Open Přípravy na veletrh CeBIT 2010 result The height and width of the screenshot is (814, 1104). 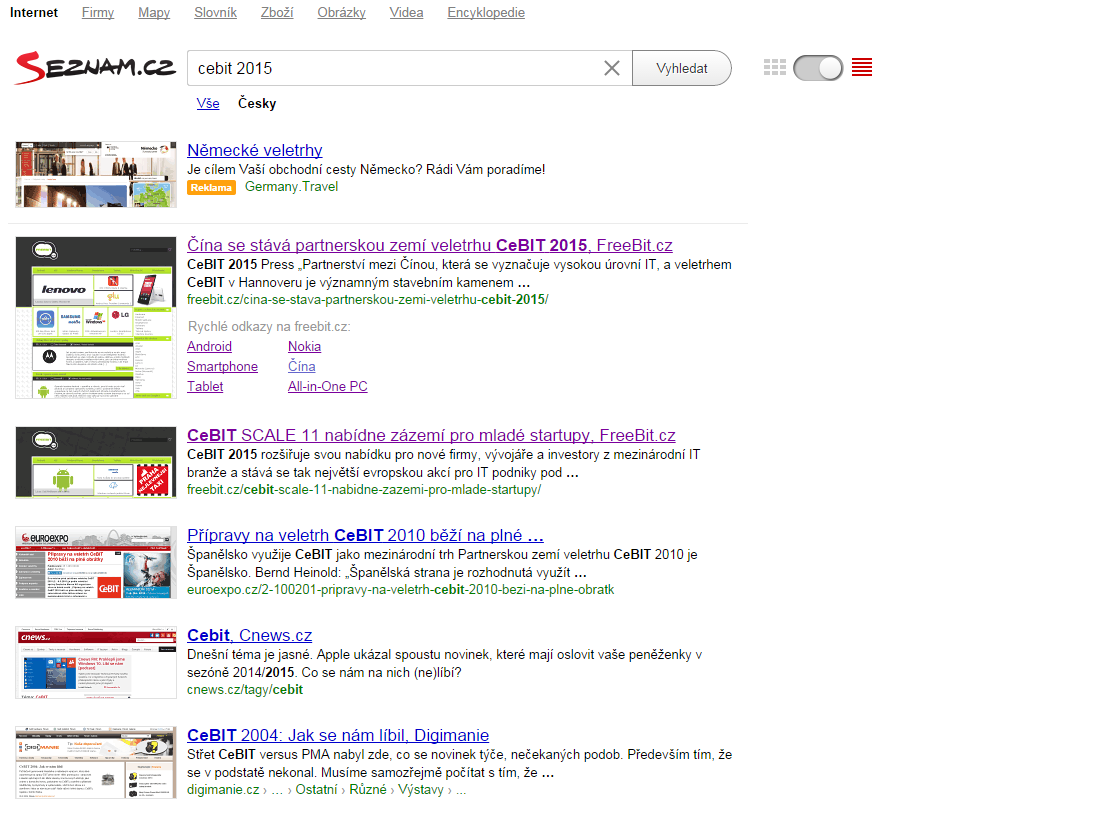click(x=365, y=535)
